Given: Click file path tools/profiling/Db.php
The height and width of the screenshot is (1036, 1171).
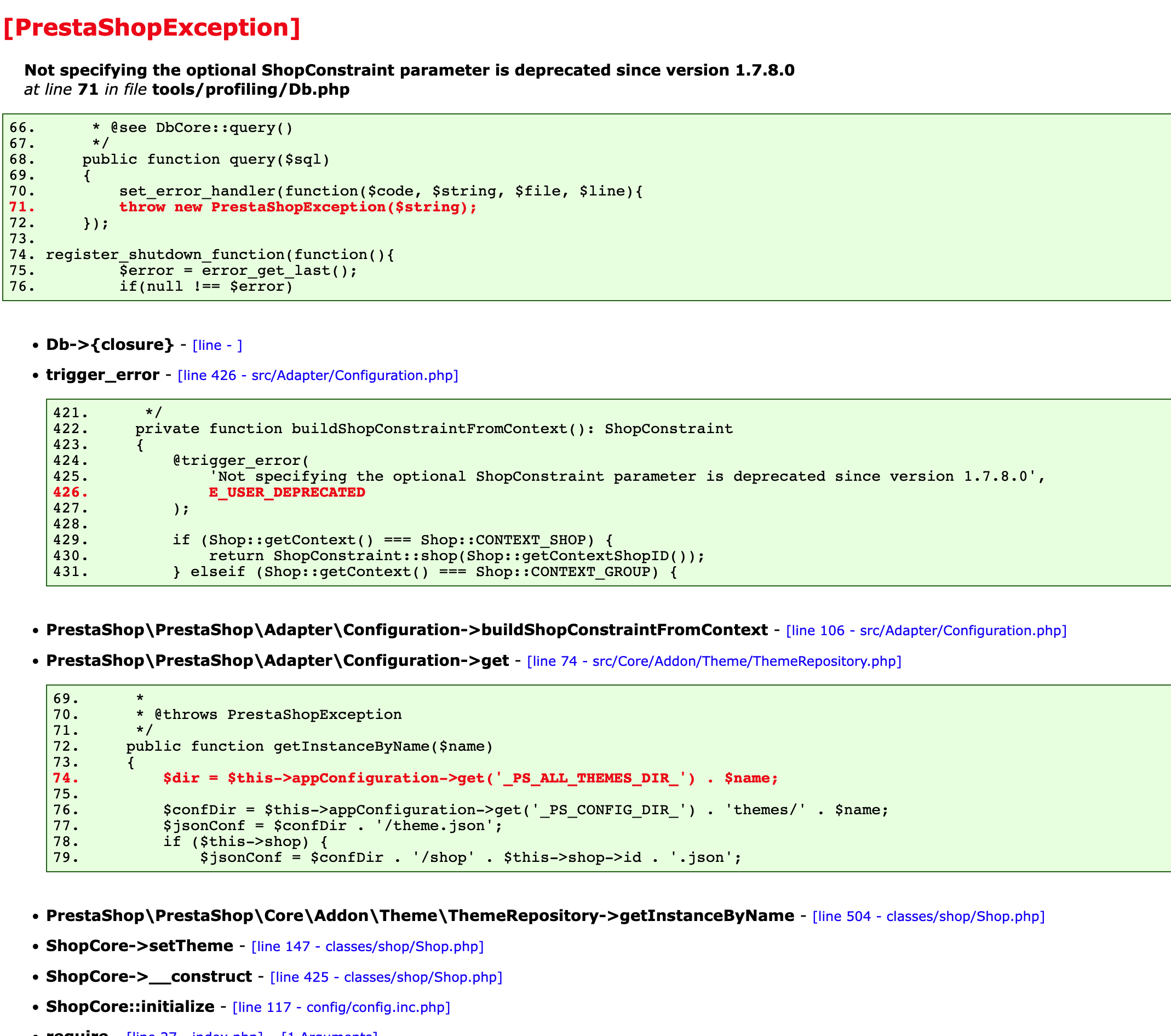Looking at the screenshot, I should [x=251, y=89].
